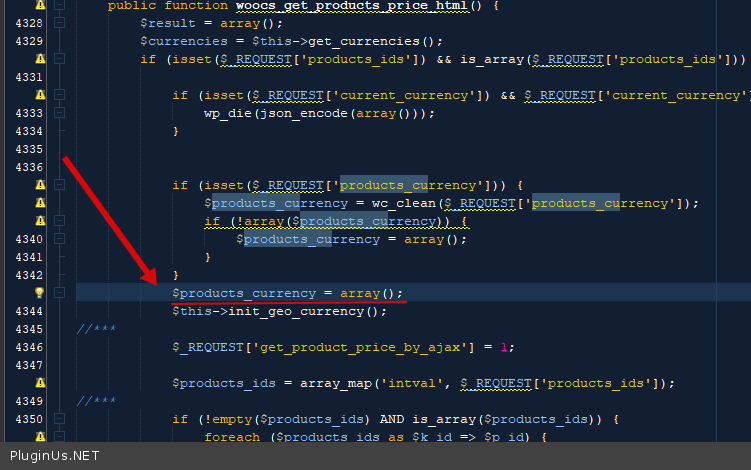Screen dimensions: 751x470
Task: Click warning icon on the current_currency check line
Action: 40,95
